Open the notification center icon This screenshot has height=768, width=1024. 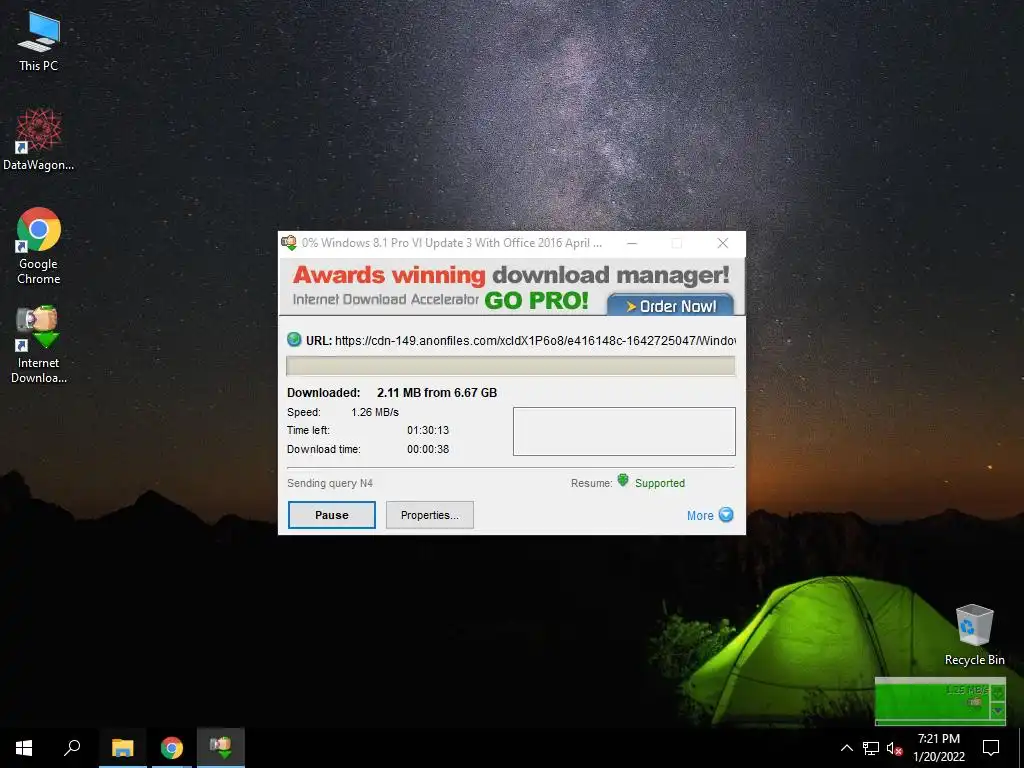pyautogui.click(x=991, y=748)
